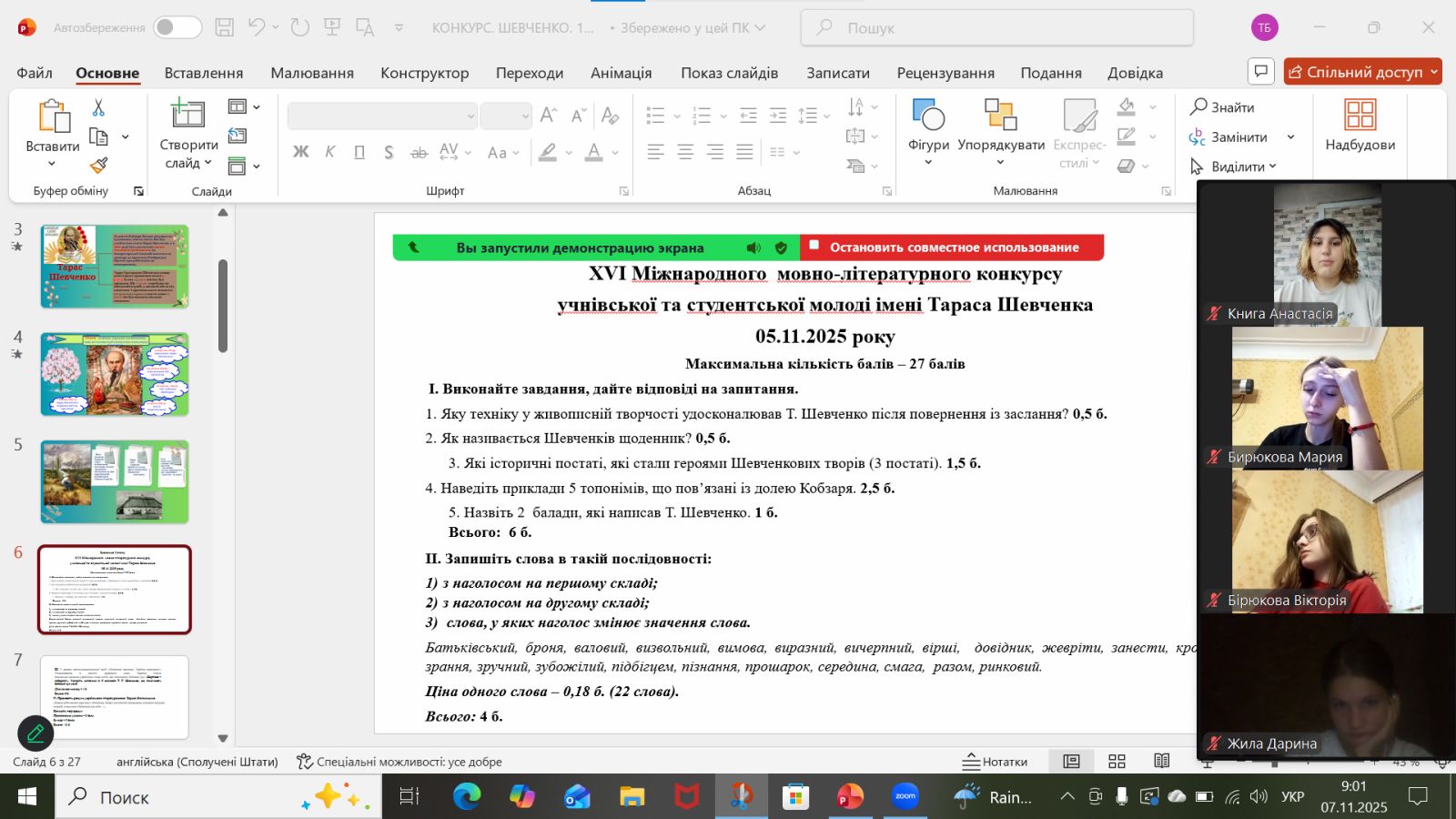Viewport: 1456px width, 819px height.
Task: Open Надбудови add-ins
Action: [1360, 126]
